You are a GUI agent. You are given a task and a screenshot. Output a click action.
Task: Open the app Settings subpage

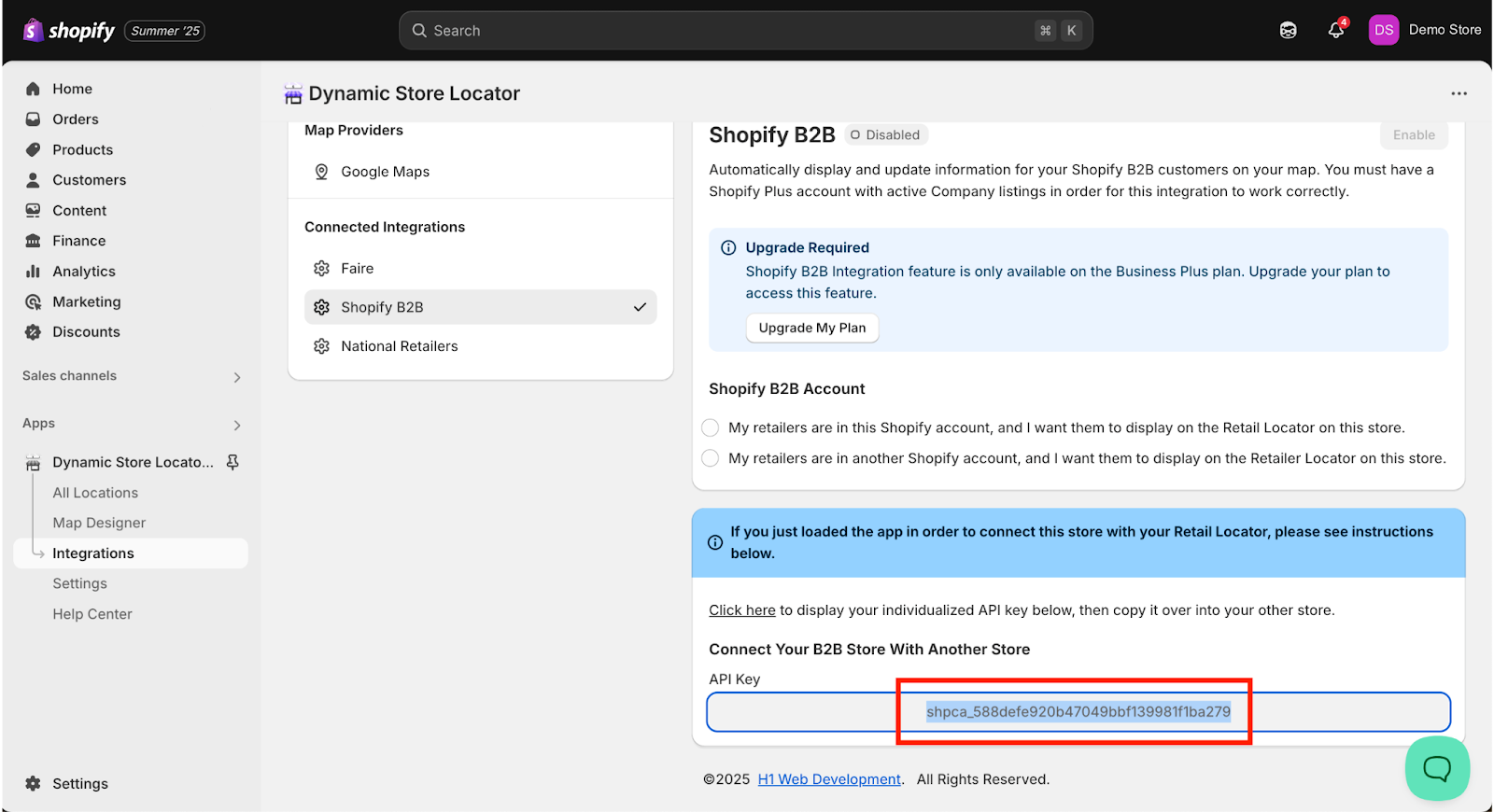[79, 583]
